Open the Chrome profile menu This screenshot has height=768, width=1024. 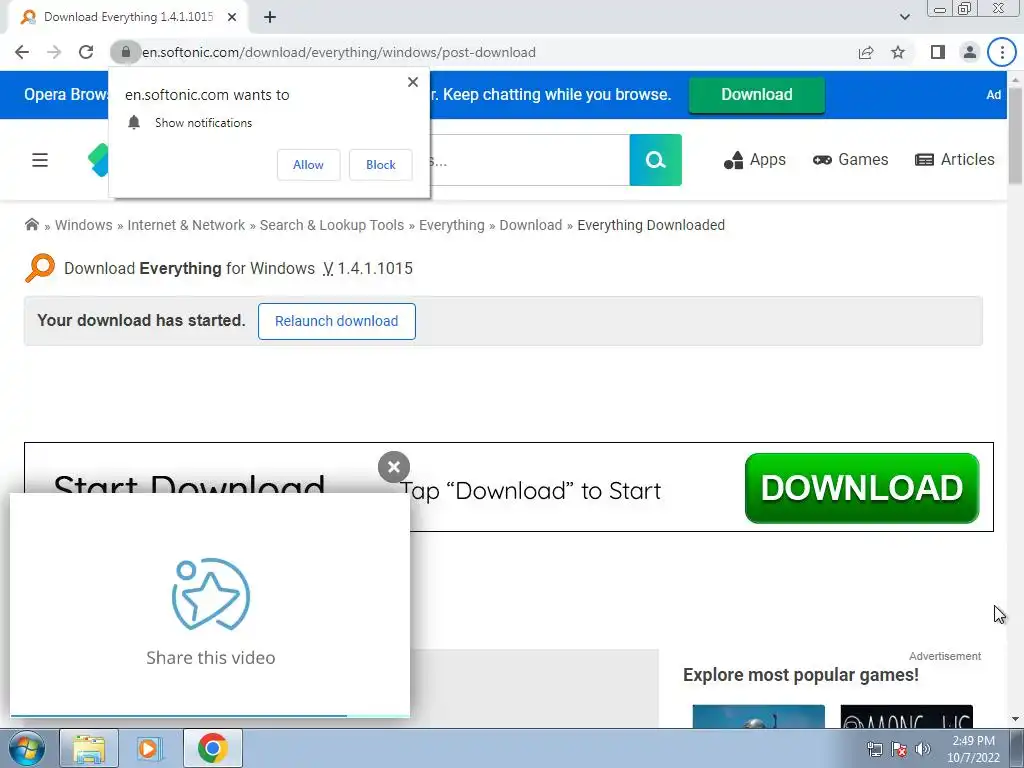(970, 52)
